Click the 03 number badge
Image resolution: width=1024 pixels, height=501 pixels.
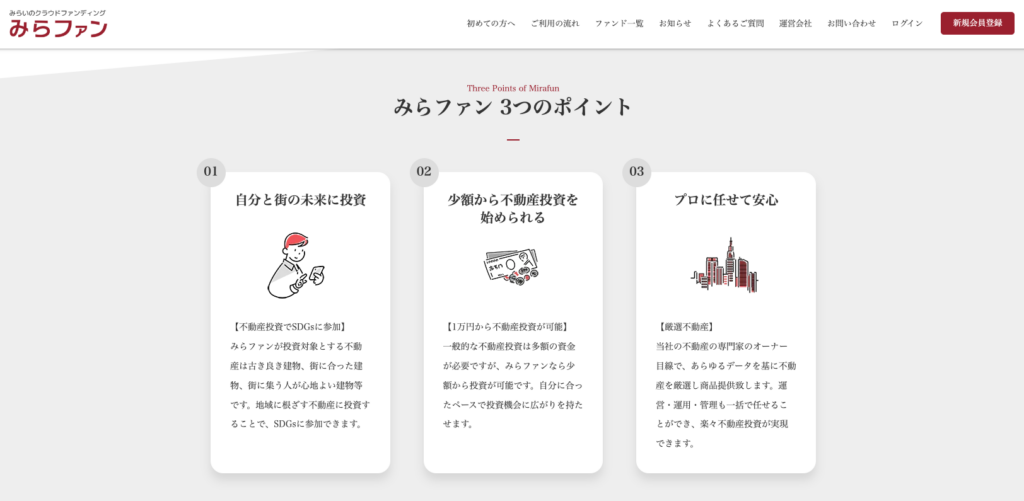[x=637, y=172]
